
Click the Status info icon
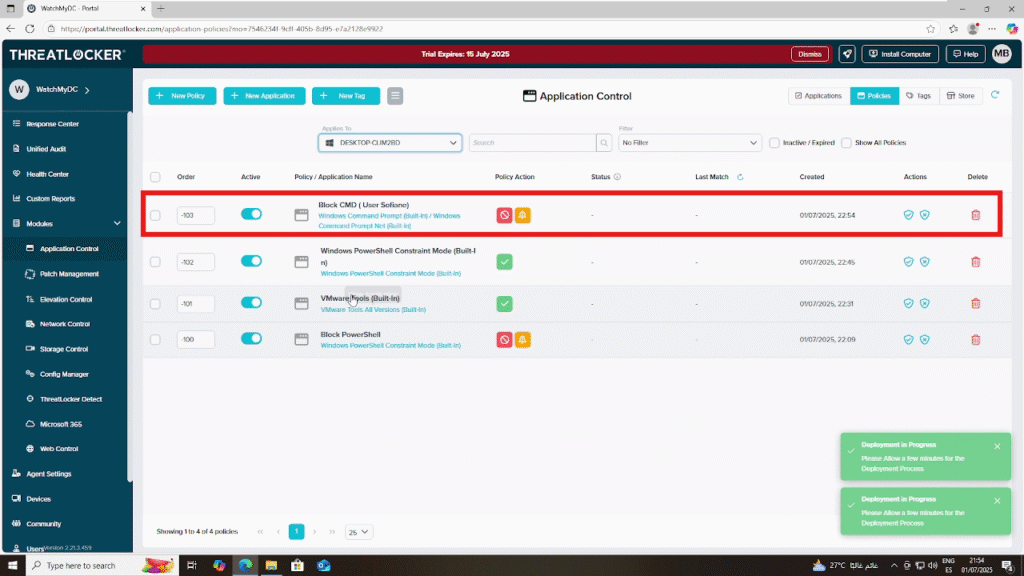pyautogui.click(x=617, y=177)
